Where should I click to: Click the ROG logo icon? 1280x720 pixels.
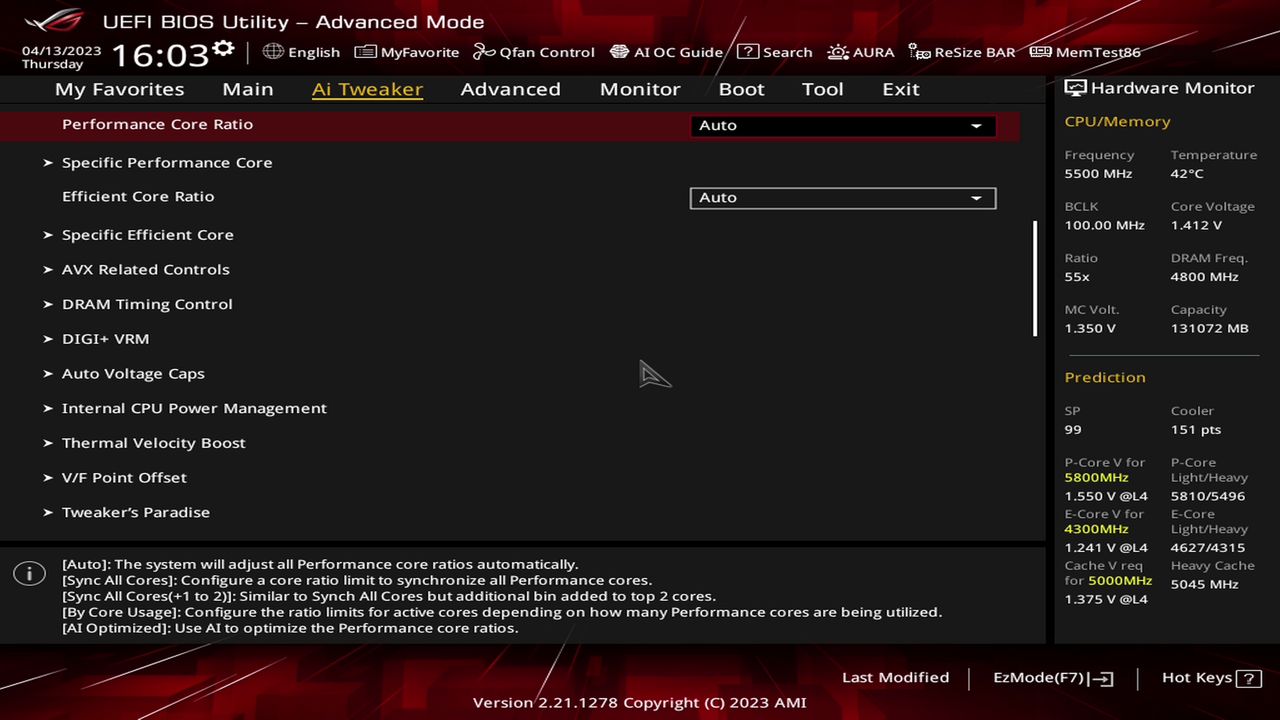[55, 21]
